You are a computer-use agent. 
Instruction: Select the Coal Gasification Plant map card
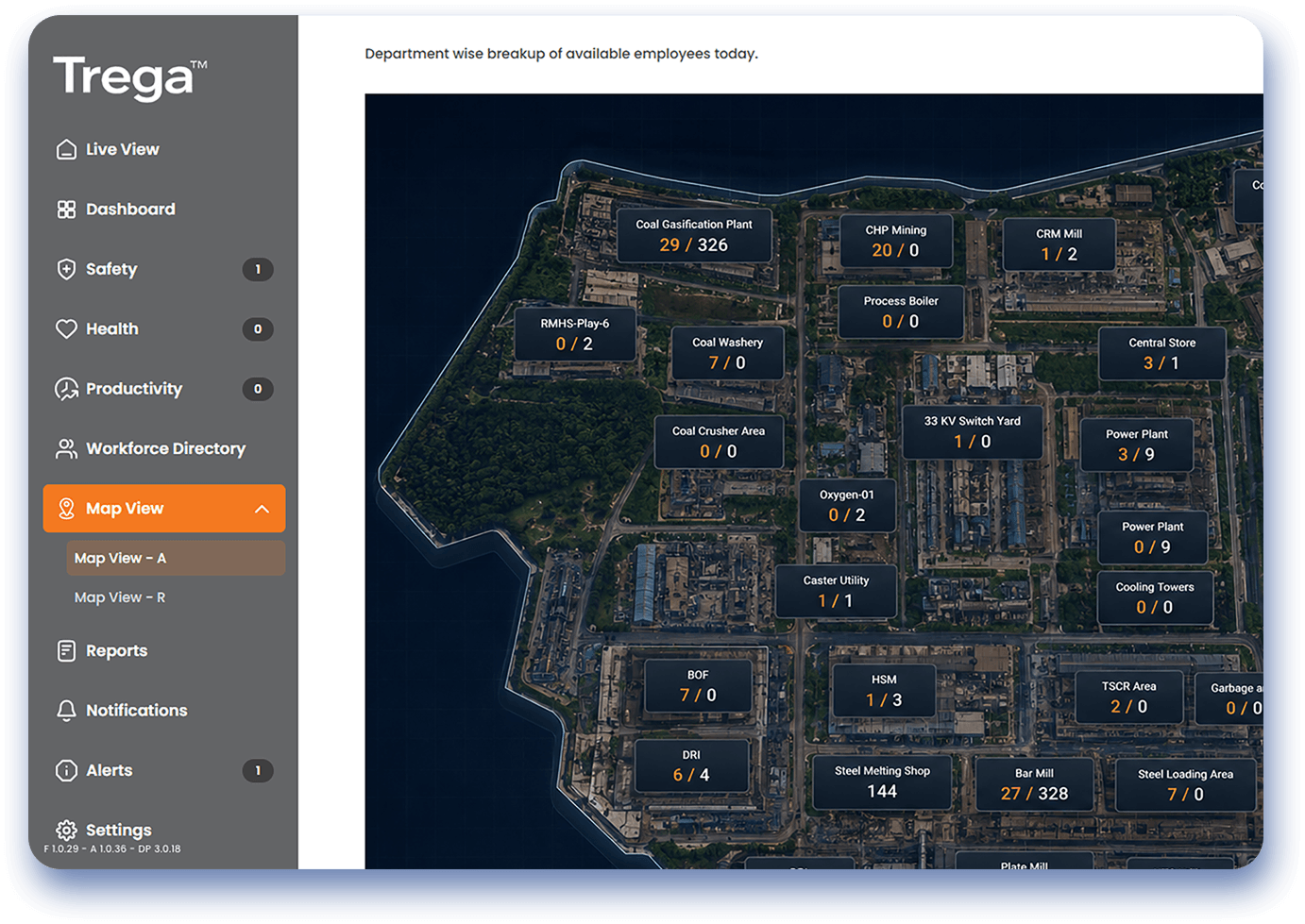(694, 235)
